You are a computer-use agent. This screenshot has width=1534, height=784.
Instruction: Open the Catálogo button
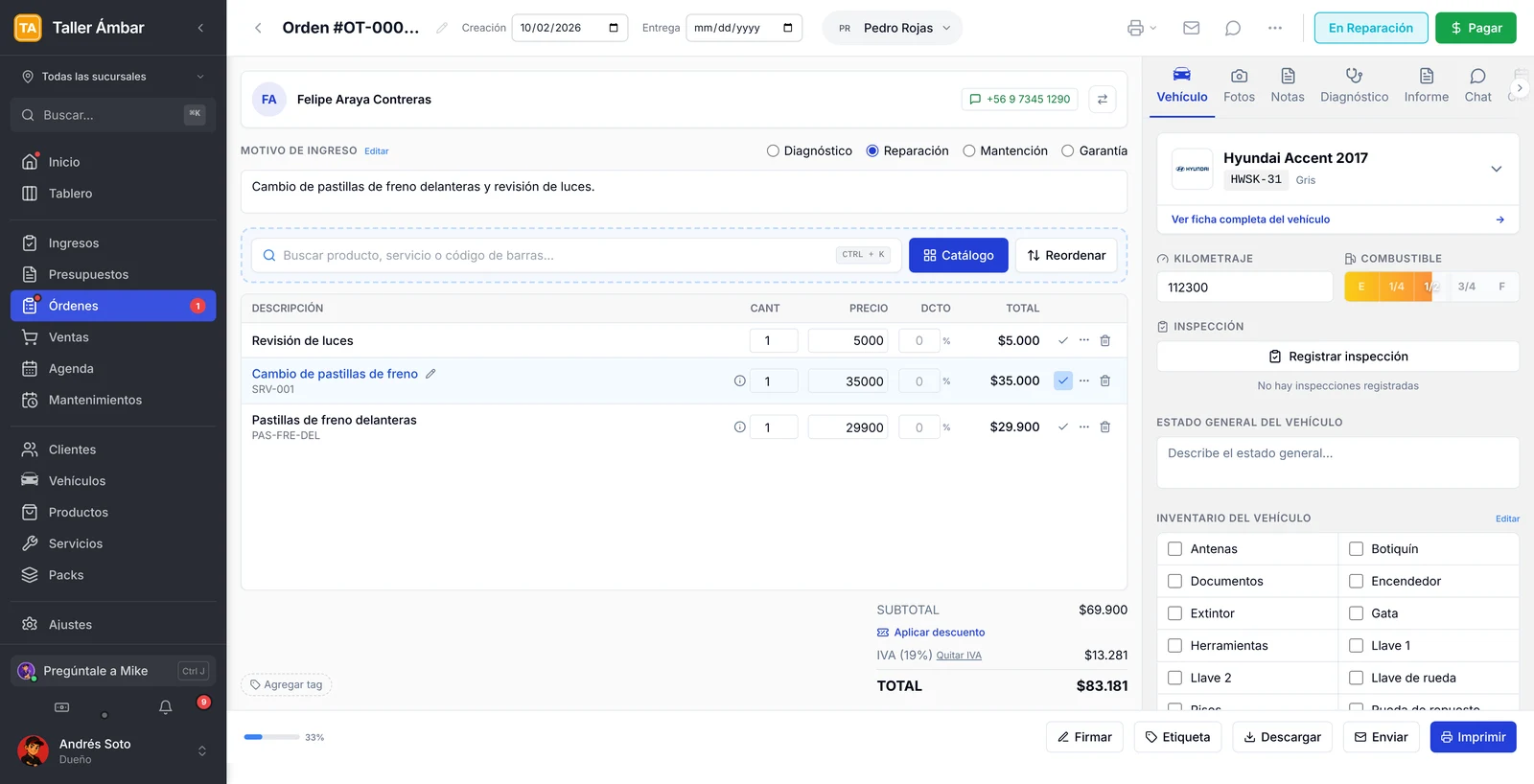coord(958,255)
